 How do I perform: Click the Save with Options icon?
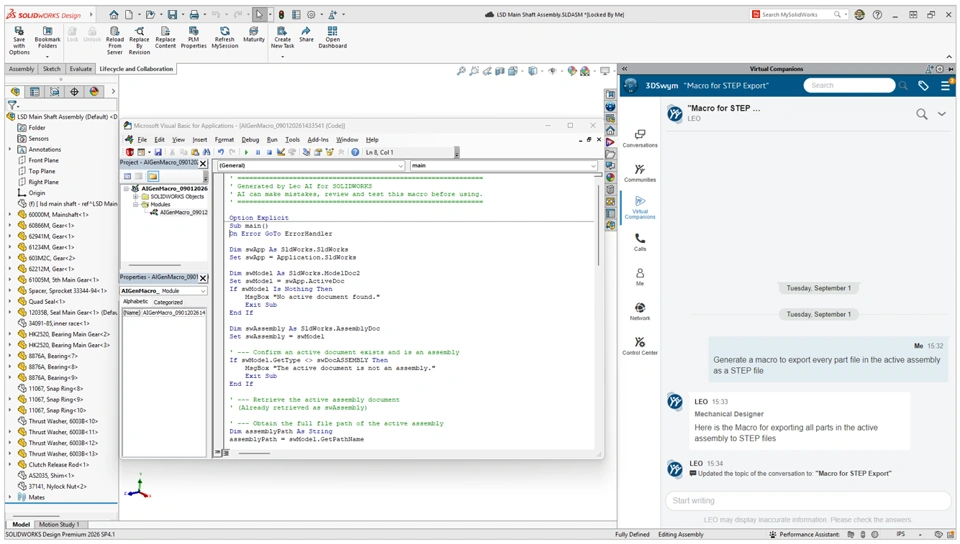(19, 31)
